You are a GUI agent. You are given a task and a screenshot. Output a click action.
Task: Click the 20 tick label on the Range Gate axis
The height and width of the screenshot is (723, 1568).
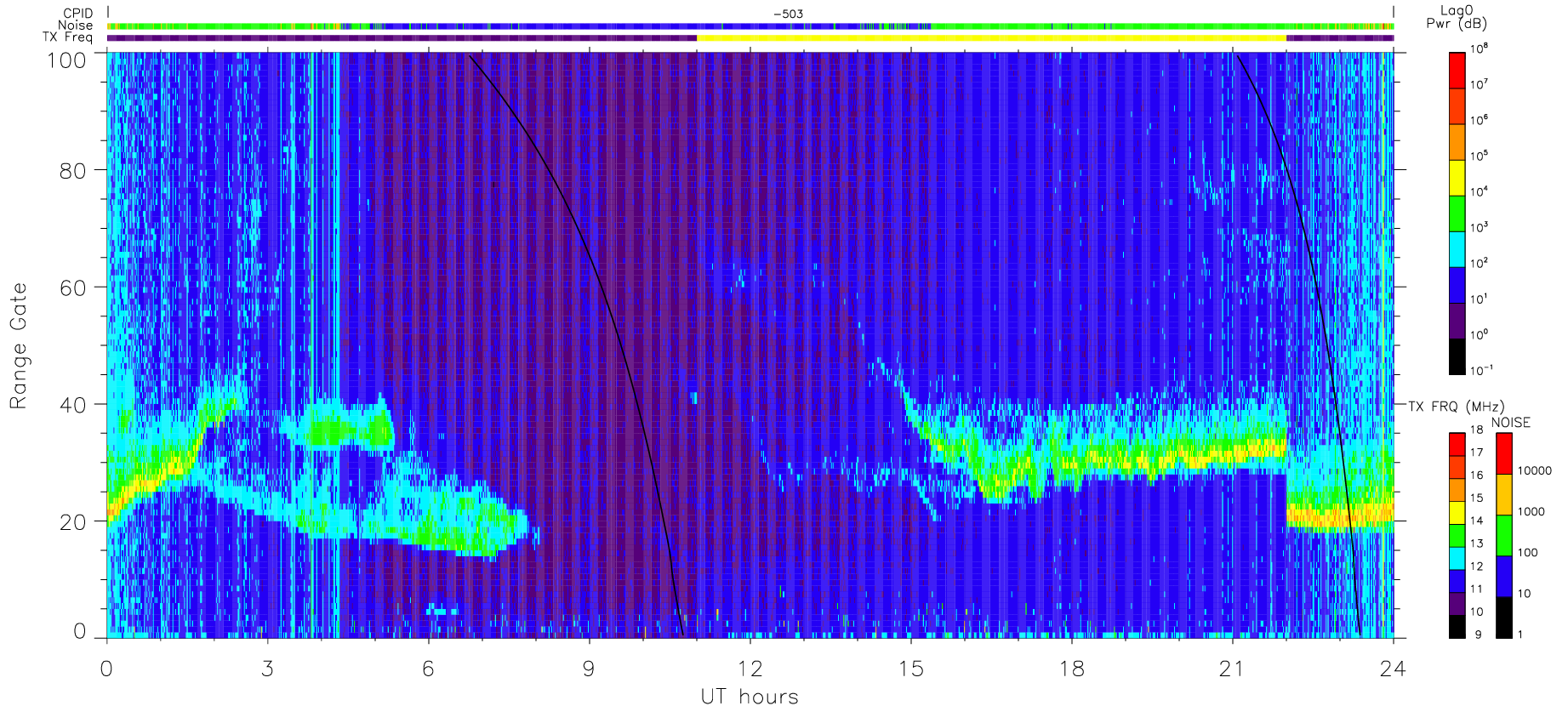pos(73,522)
